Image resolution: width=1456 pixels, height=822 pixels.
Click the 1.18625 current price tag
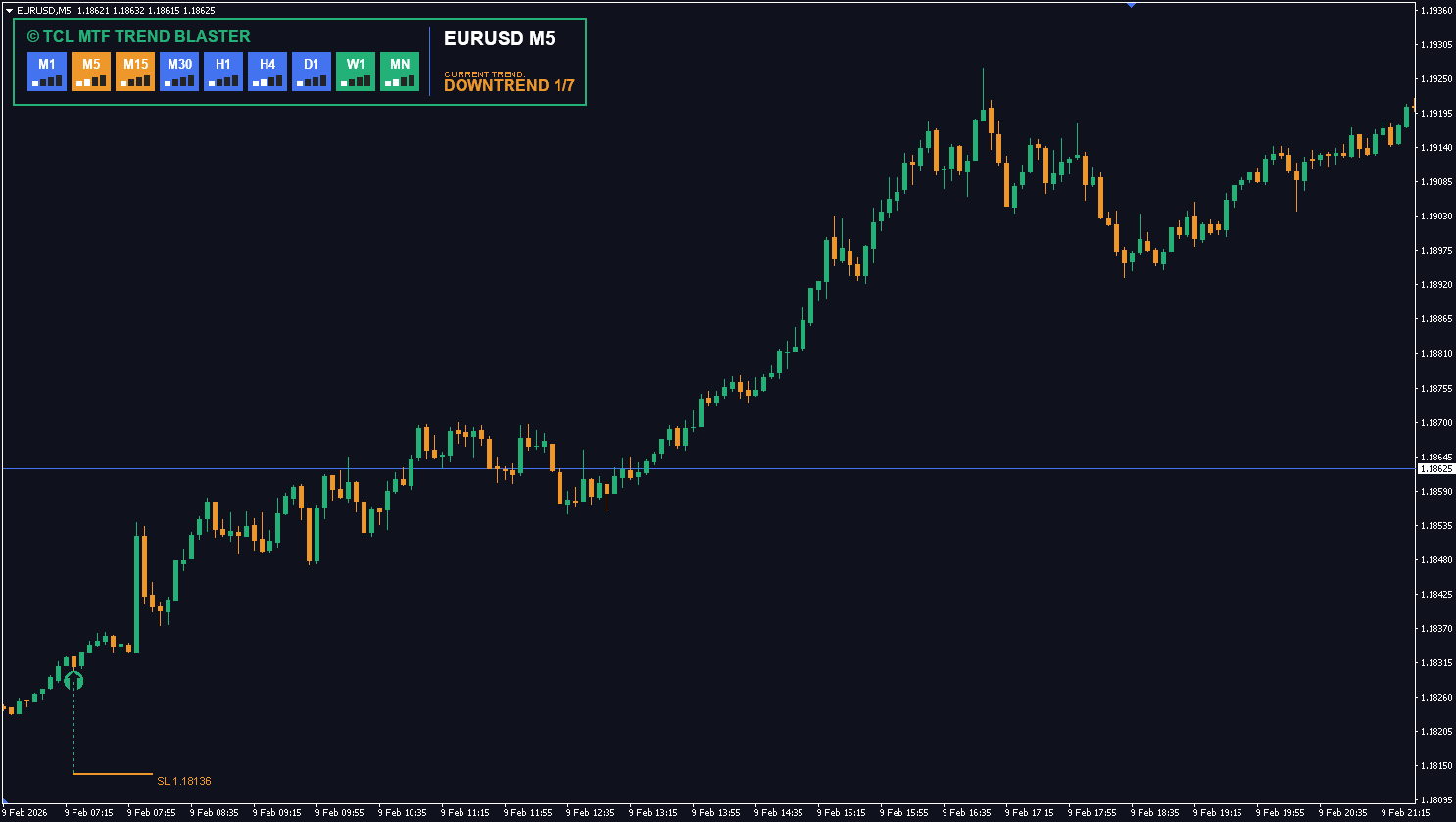coord(1435,469)
